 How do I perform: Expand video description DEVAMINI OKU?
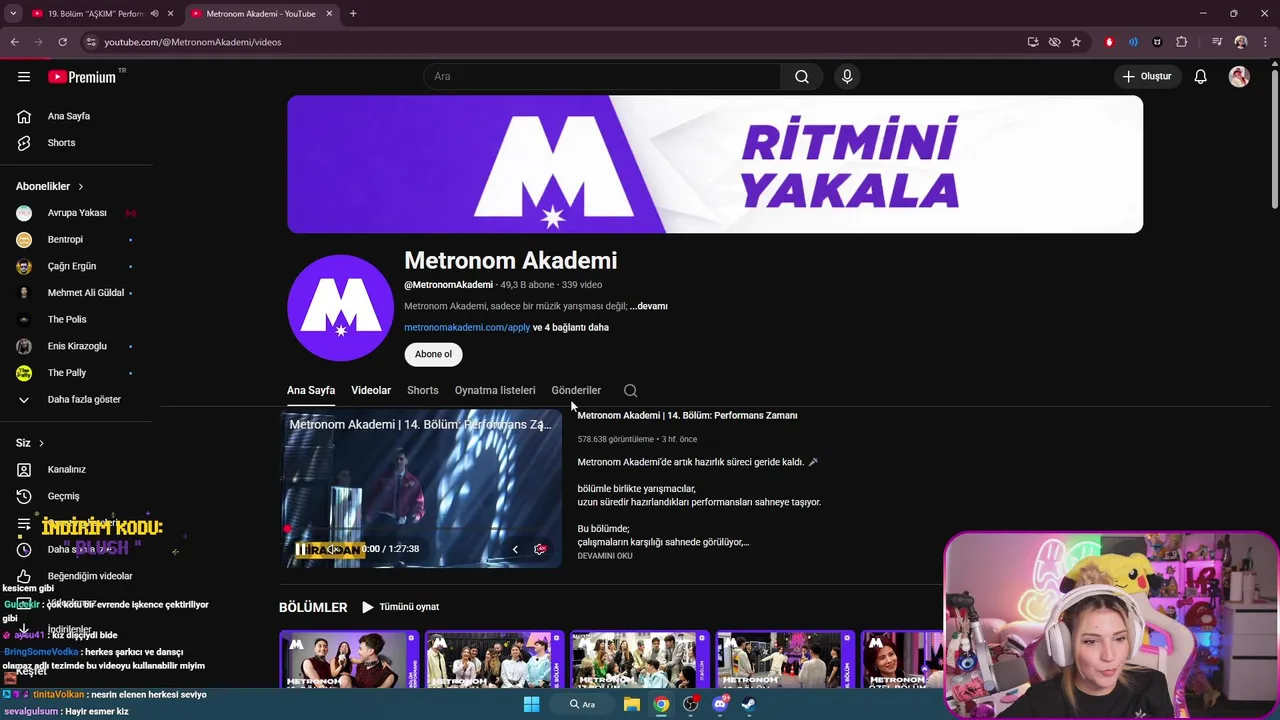(605, 556)
